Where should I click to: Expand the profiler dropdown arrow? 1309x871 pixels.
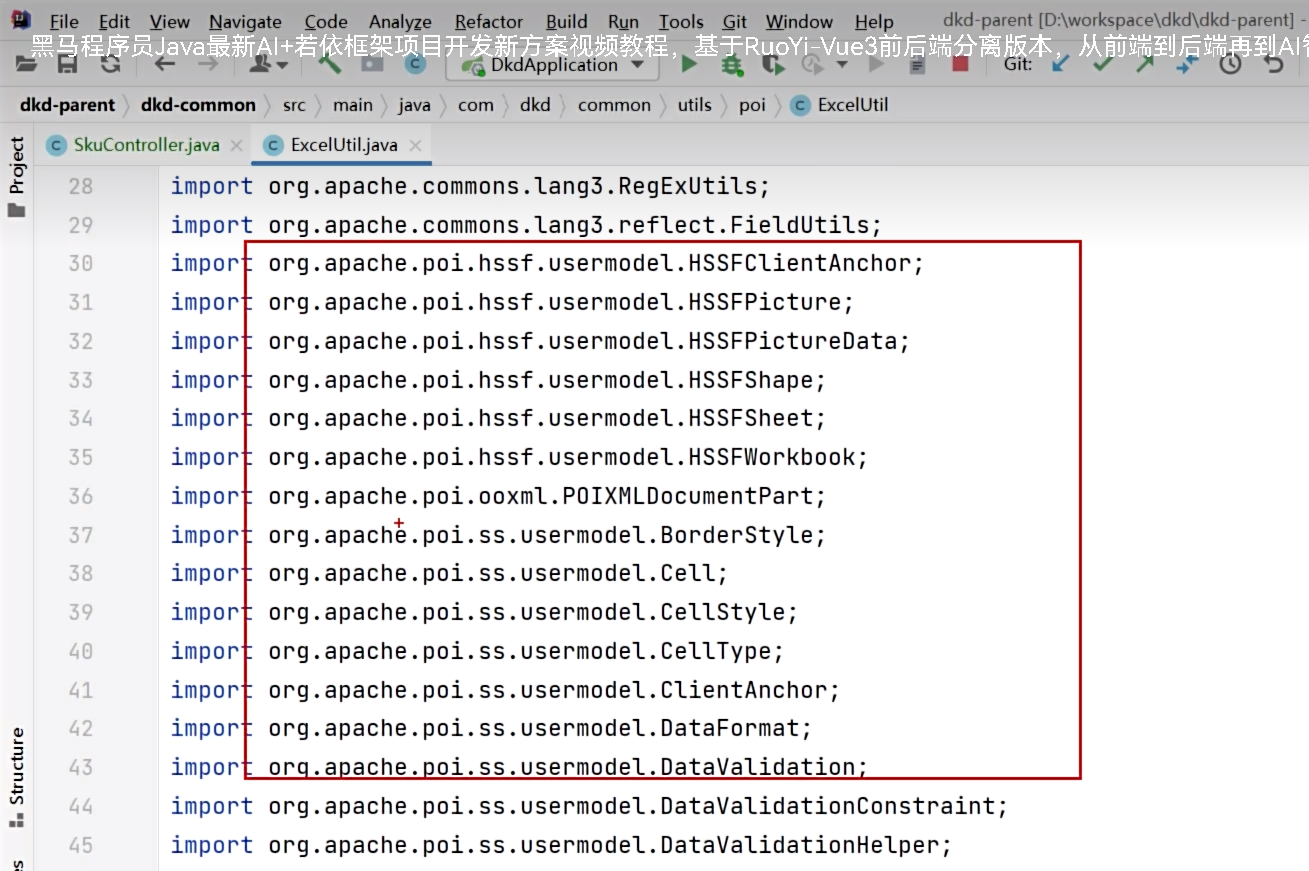point(842,65)
